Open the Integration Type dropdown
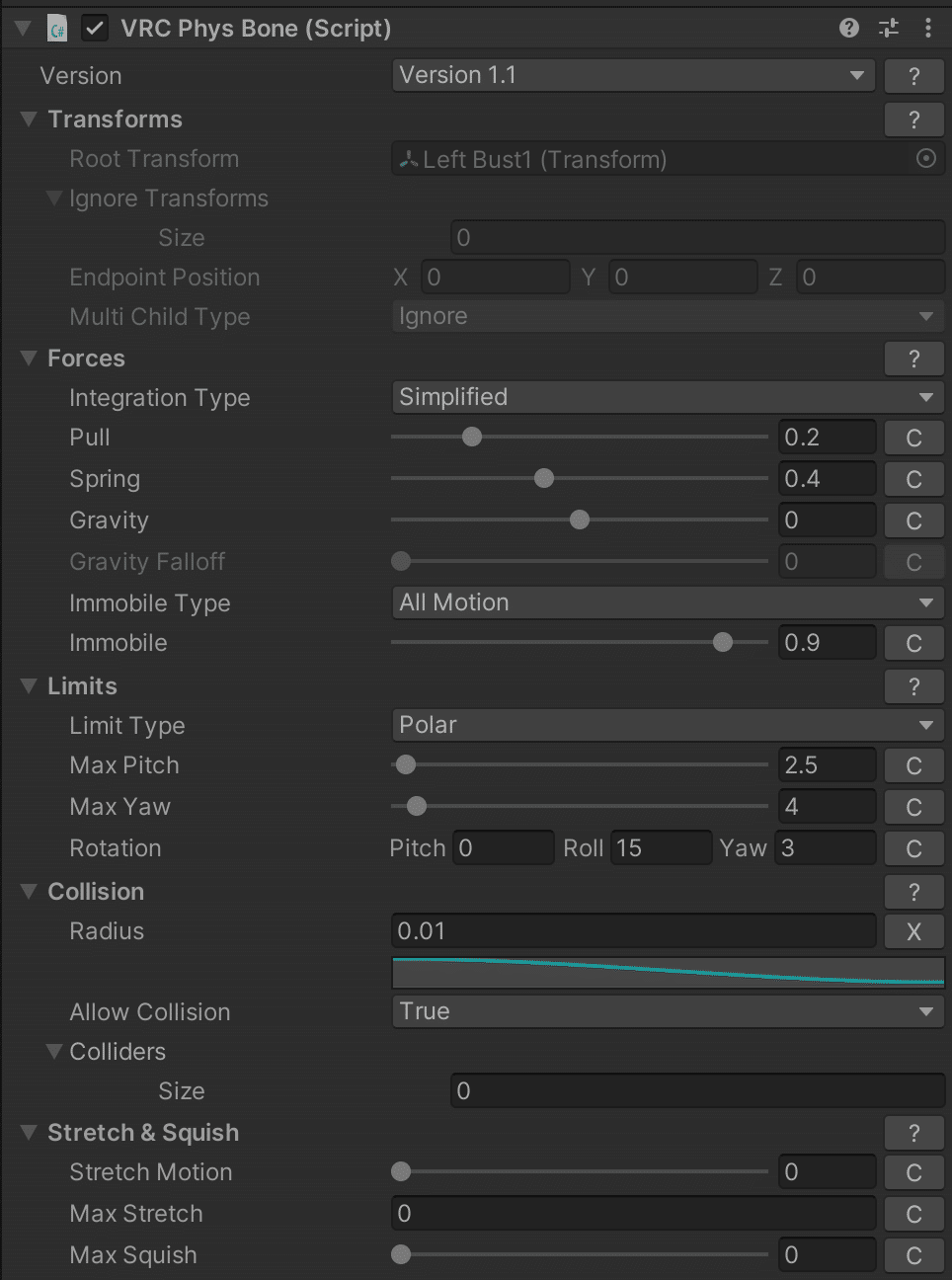952x1280 pixels. [667, 397]
